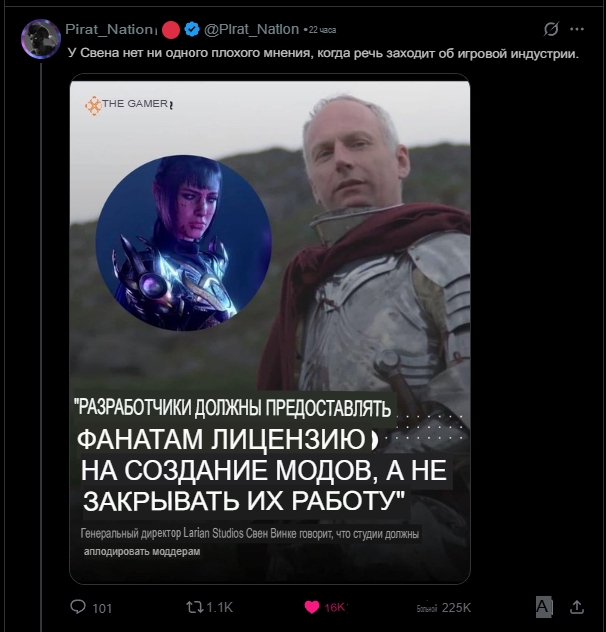Open the @Pirat_Nation handle link
Viewport: 606px width, 632px height.
click(x=252, y=29)
